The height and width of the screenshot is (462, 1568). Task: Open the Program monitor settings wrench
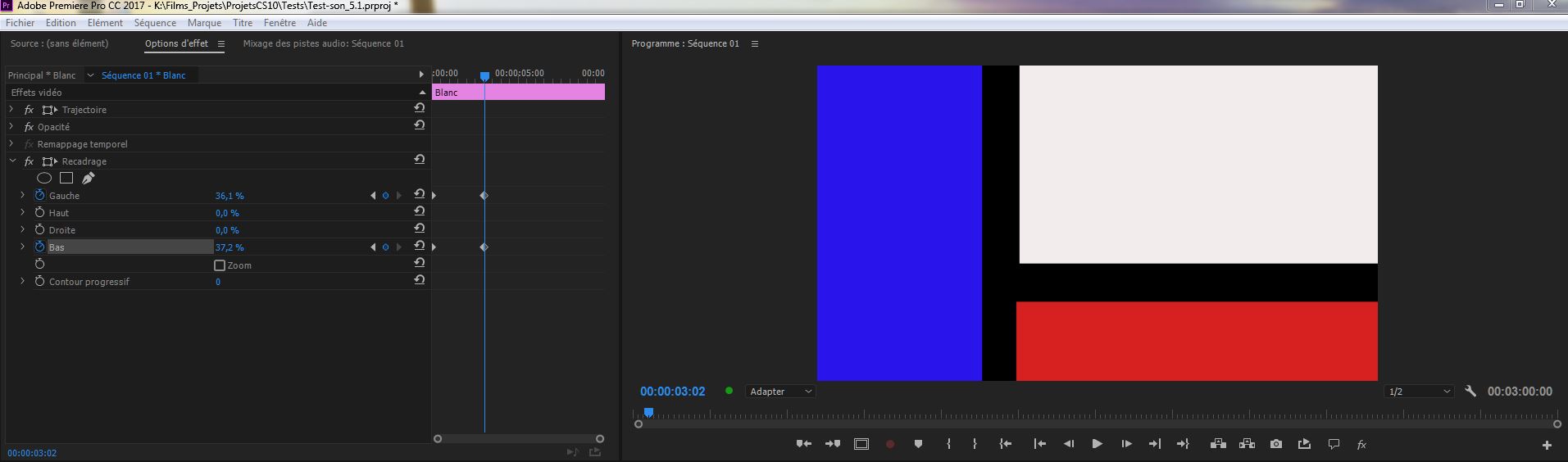1470,392
